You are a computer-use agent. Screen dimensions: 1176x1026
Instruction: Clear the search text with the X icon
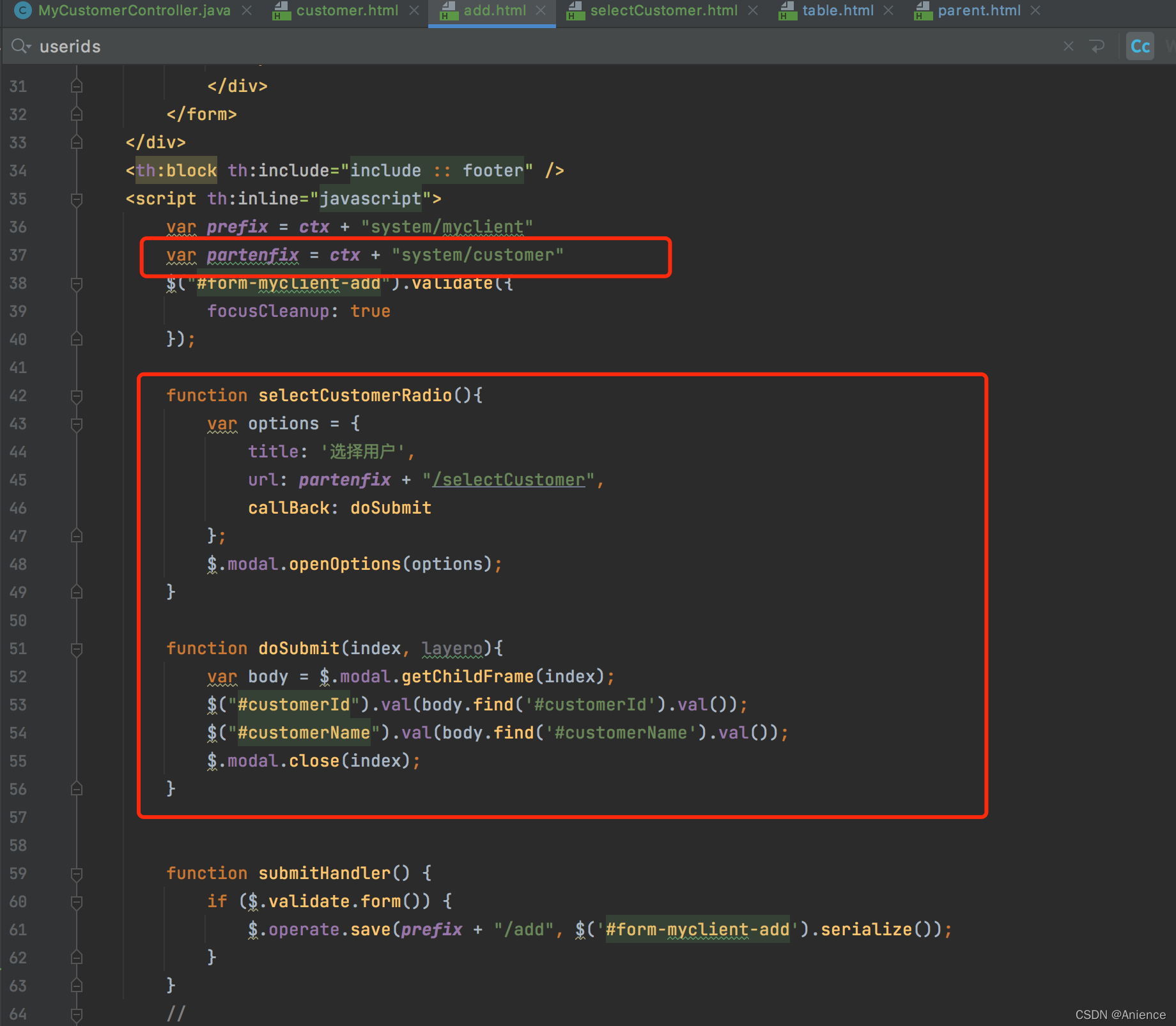[1068, 46]
